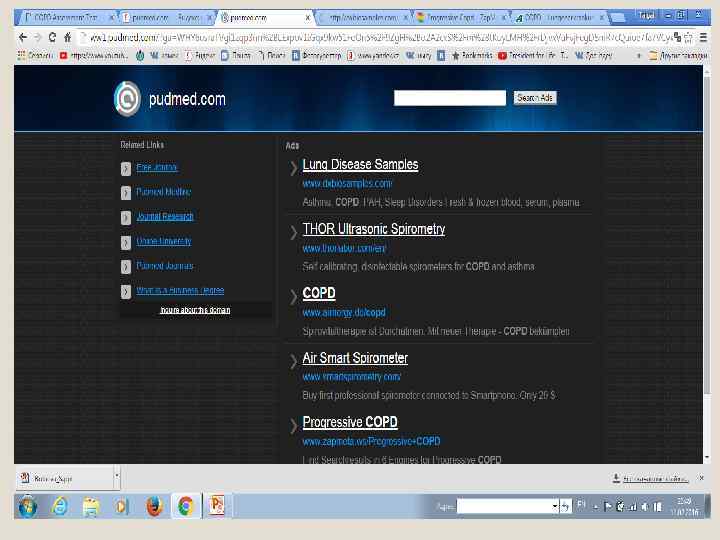Image resolution: width=720 pixels, height=540 pixels.
Task: Click chevron beside Lung Disease Samples ad
Action: point(293,168)
